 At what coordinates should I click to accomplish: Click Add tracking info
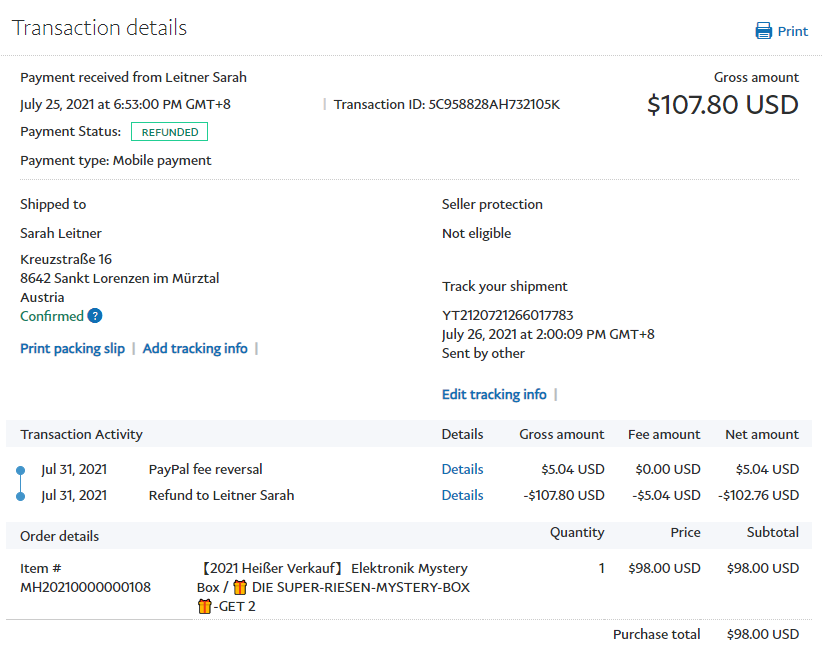195,348
